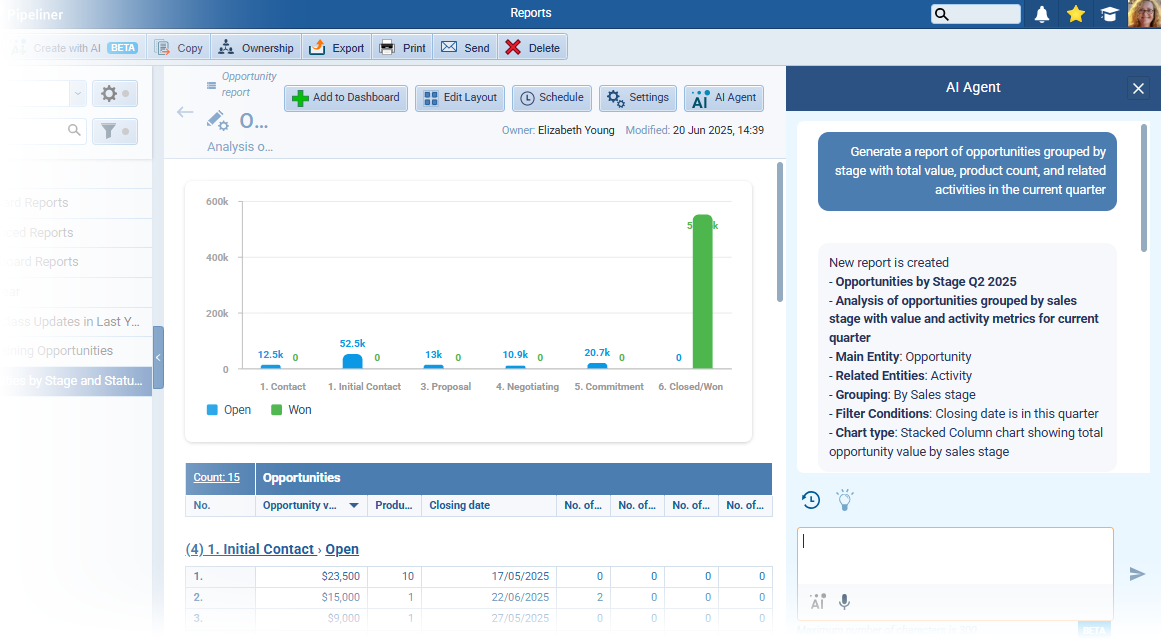Toggle the Open series in chart legend

pyautogui.click(x=229, y=410)
